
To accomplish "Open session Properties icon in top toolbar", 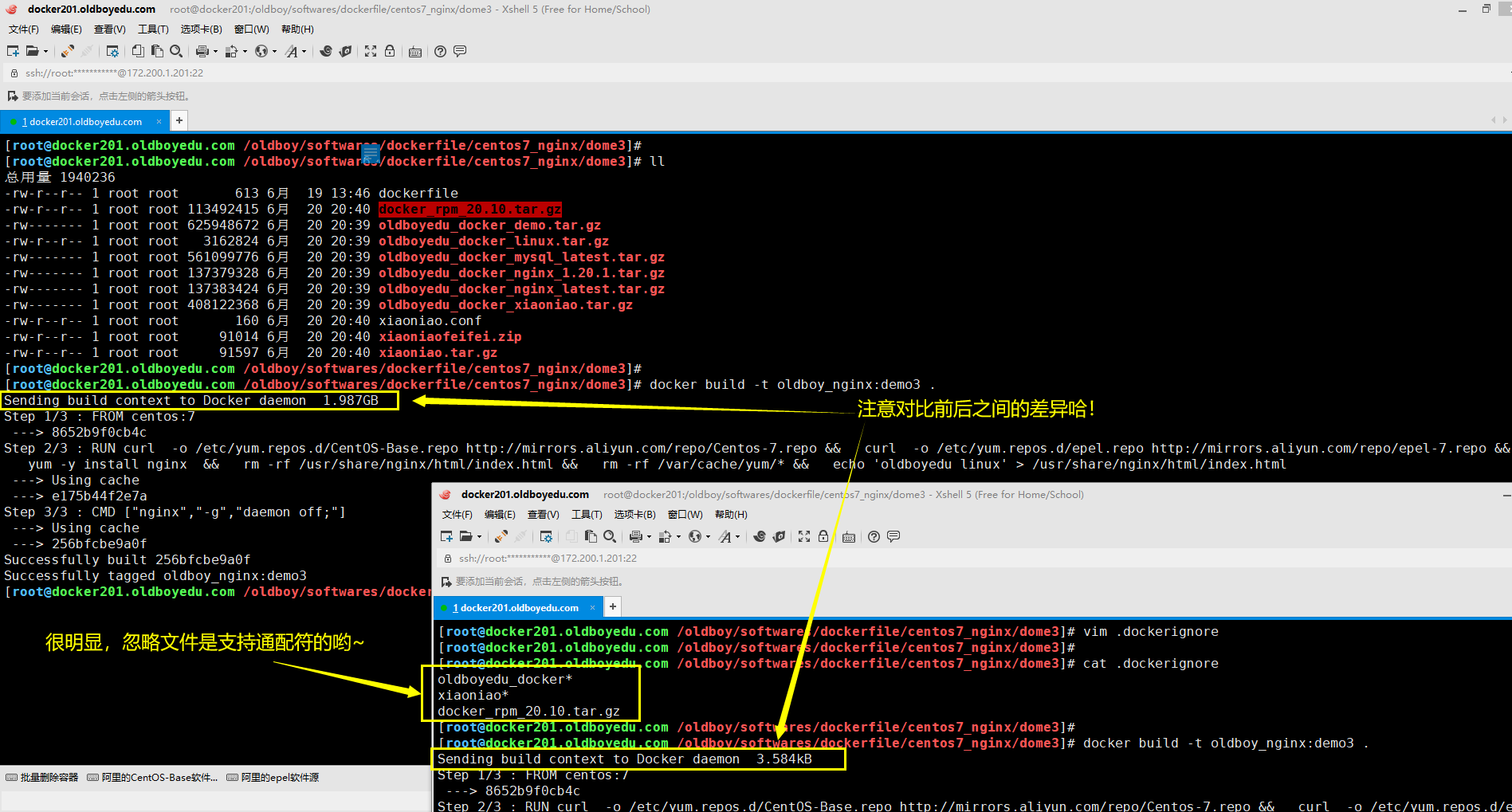I will point(112,51).
